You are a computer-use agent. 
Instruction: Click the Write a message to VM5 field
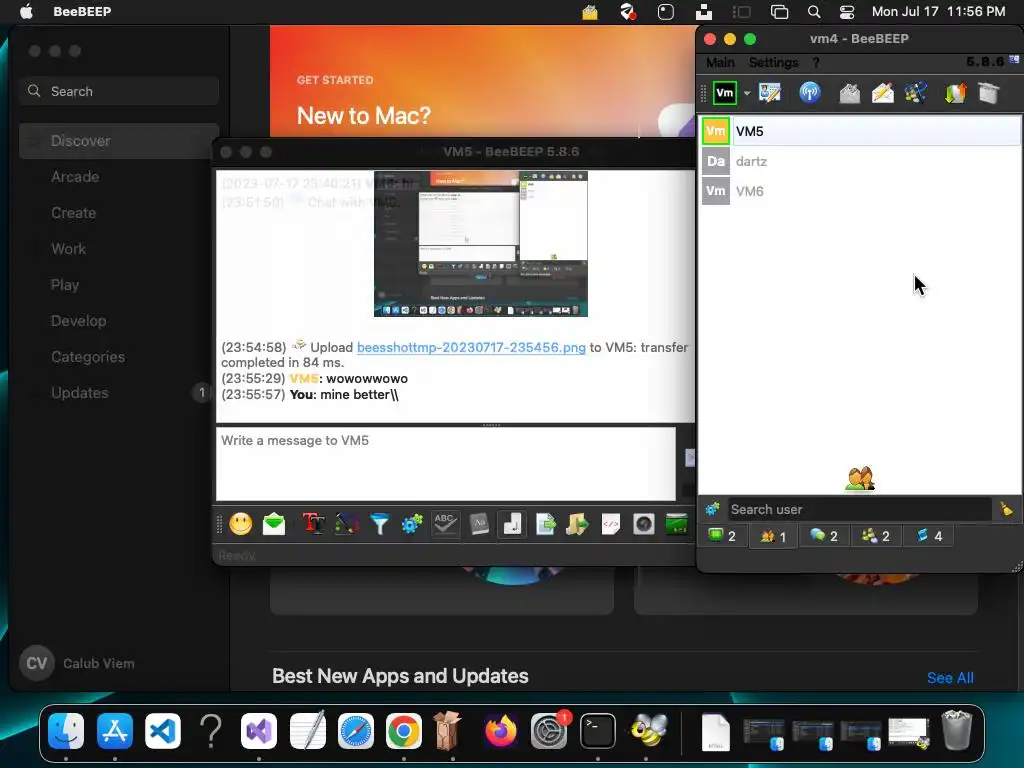[446, 464]
